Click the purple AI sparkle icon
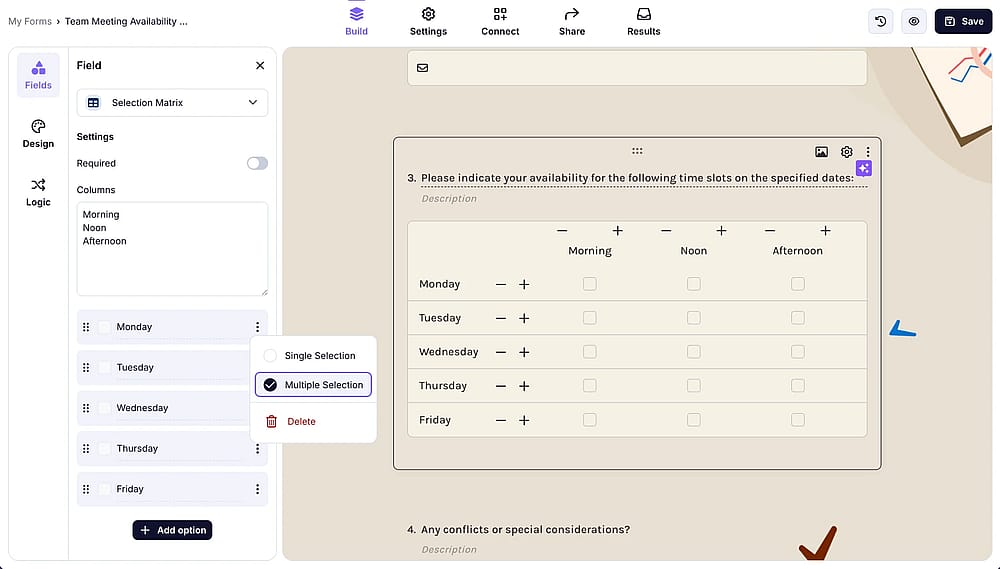 [864, 168]
